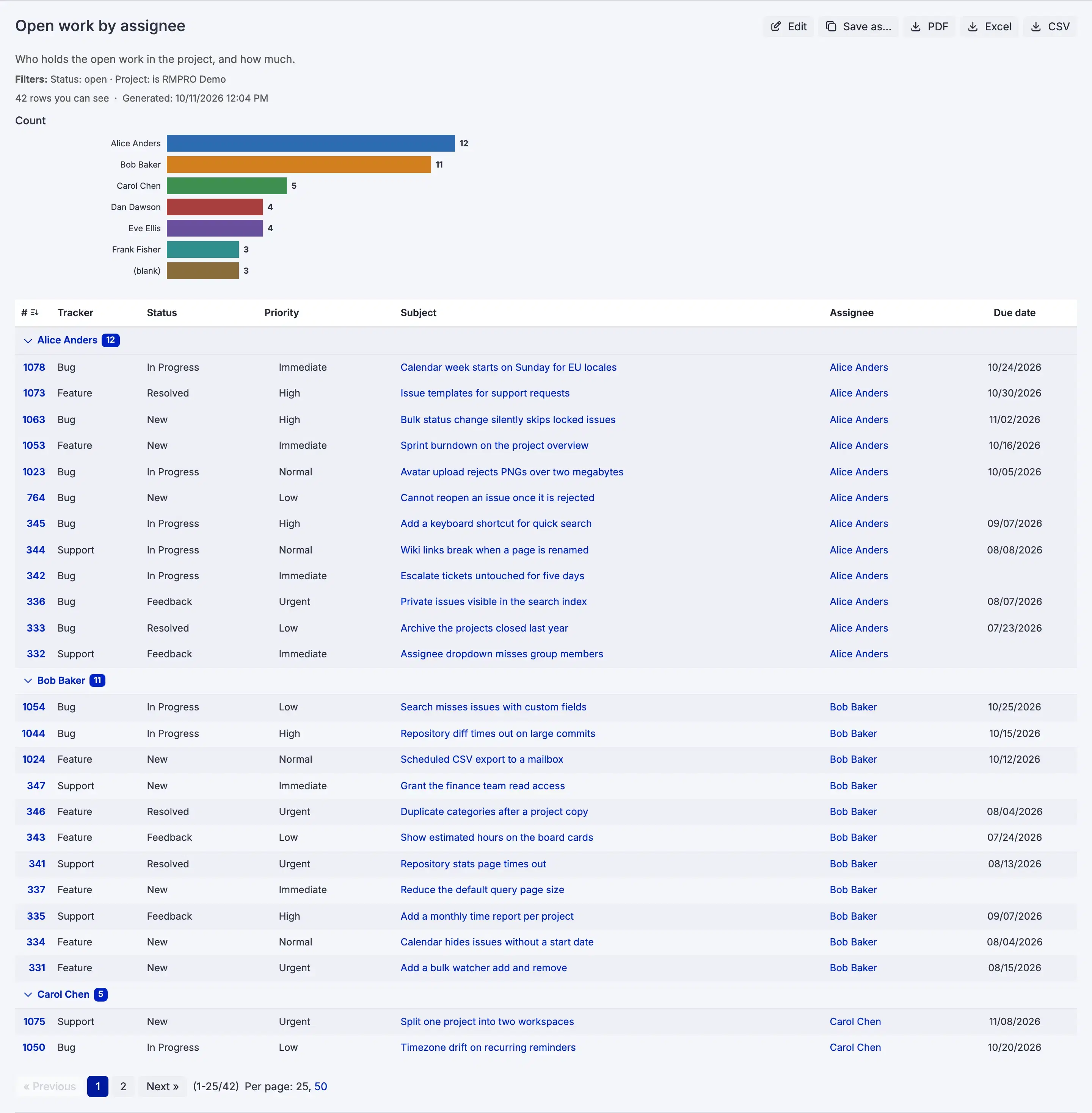Image resolution: width=1092 pixels, height=1113 pixels.
Task: Click the Assignee column header
Action: tap(851, 312)
